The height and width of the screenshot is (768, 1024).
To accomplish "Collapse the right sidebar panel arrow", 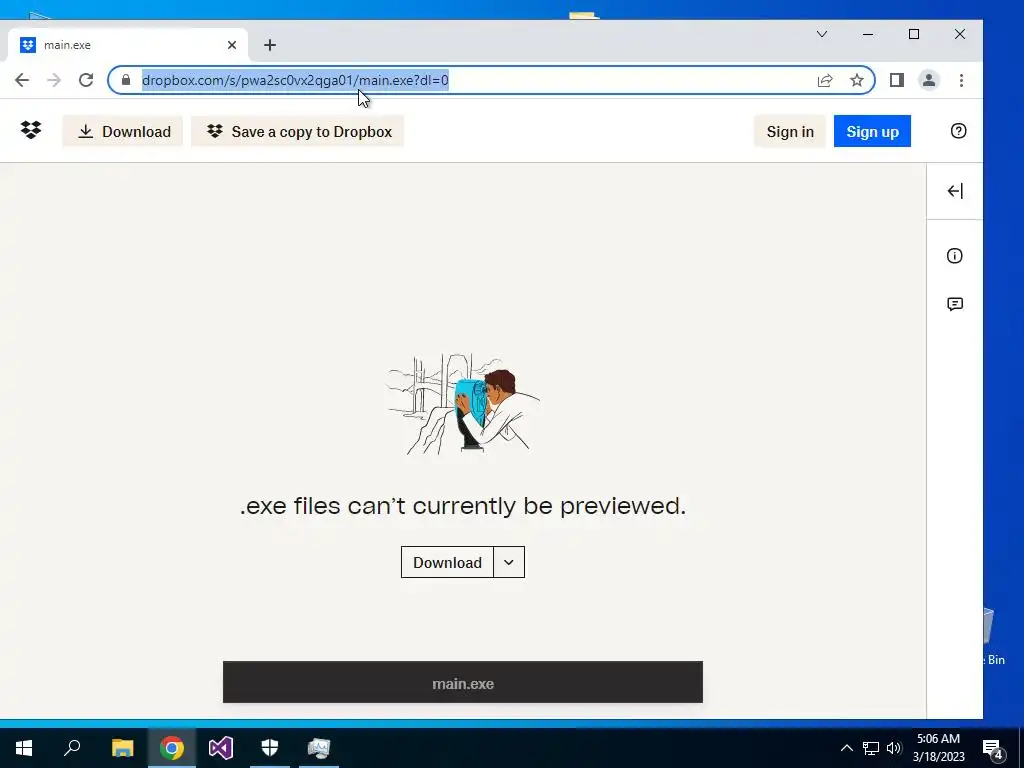I will [955, 191].
